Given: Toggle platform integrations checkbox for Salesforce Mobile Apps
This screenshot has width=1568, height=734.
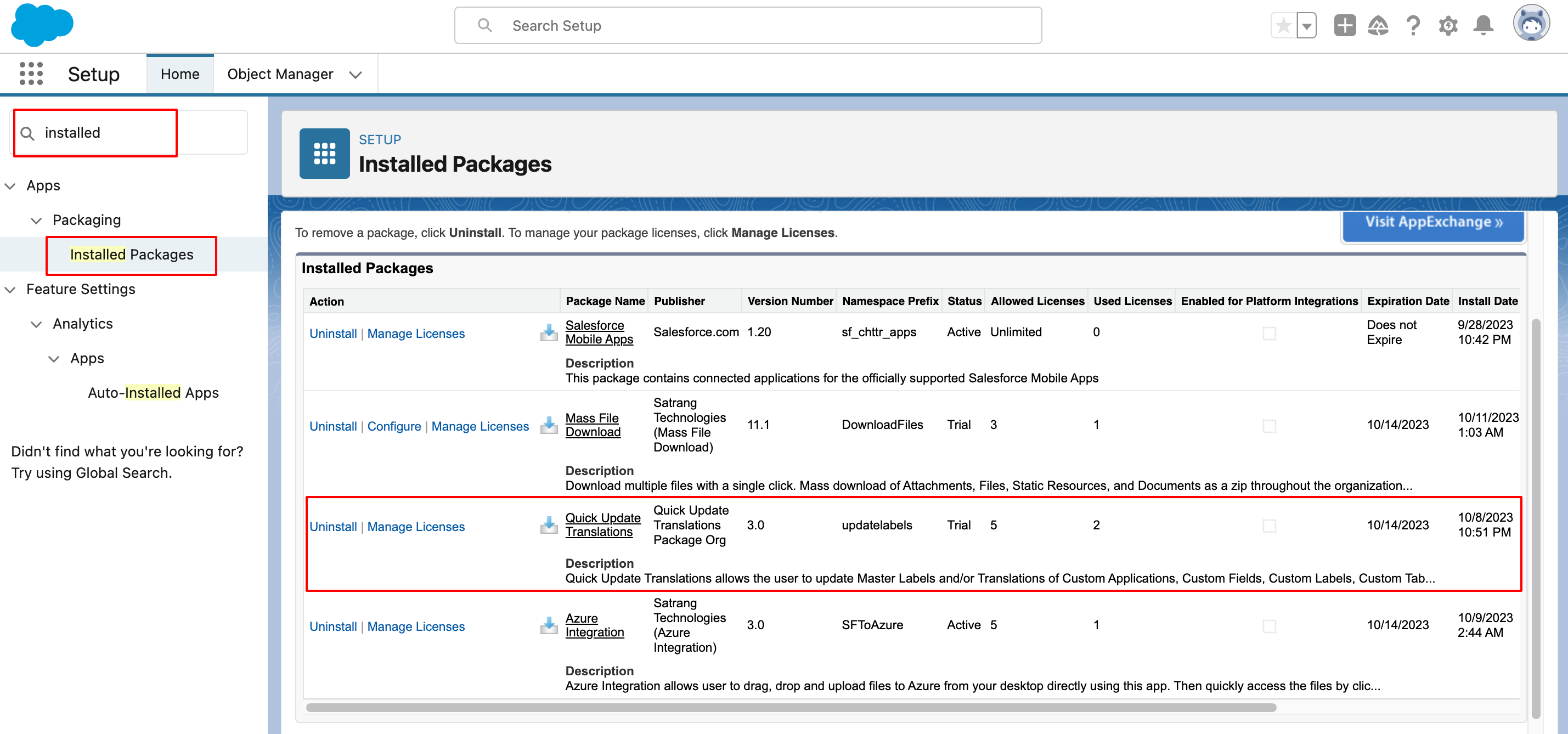Looking at the screenshot, I should [1268, 333].
